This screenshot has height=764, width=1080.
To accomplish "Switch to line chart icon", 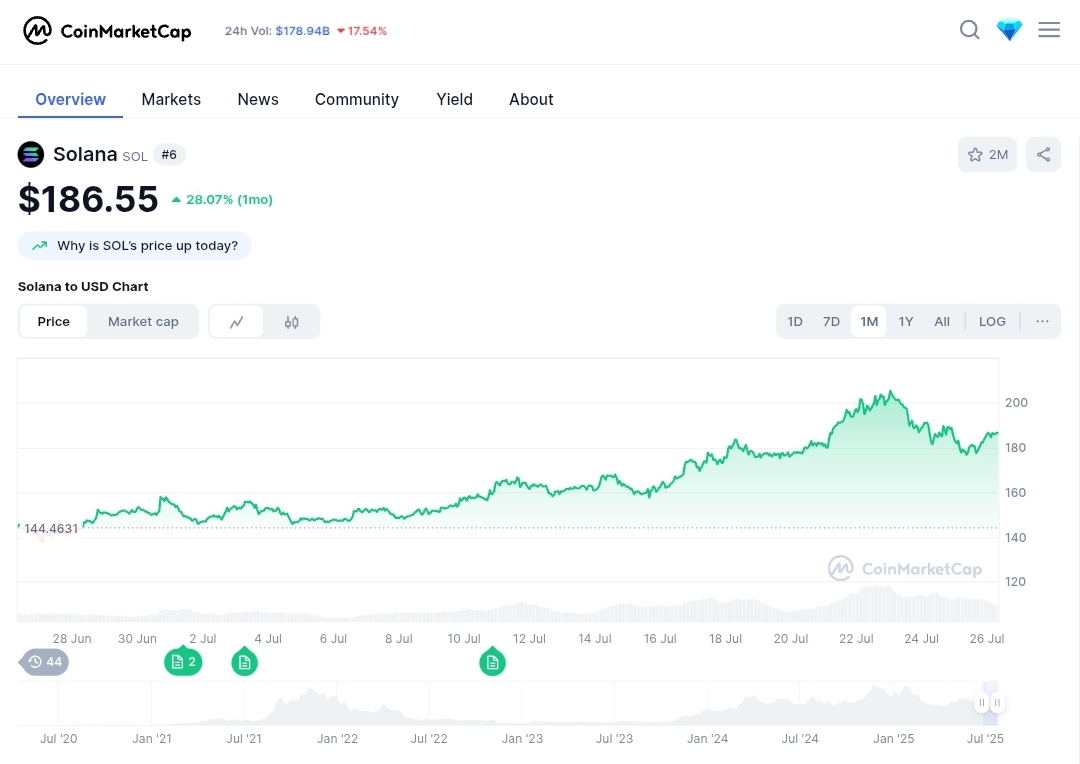I will tap(237, 322).
